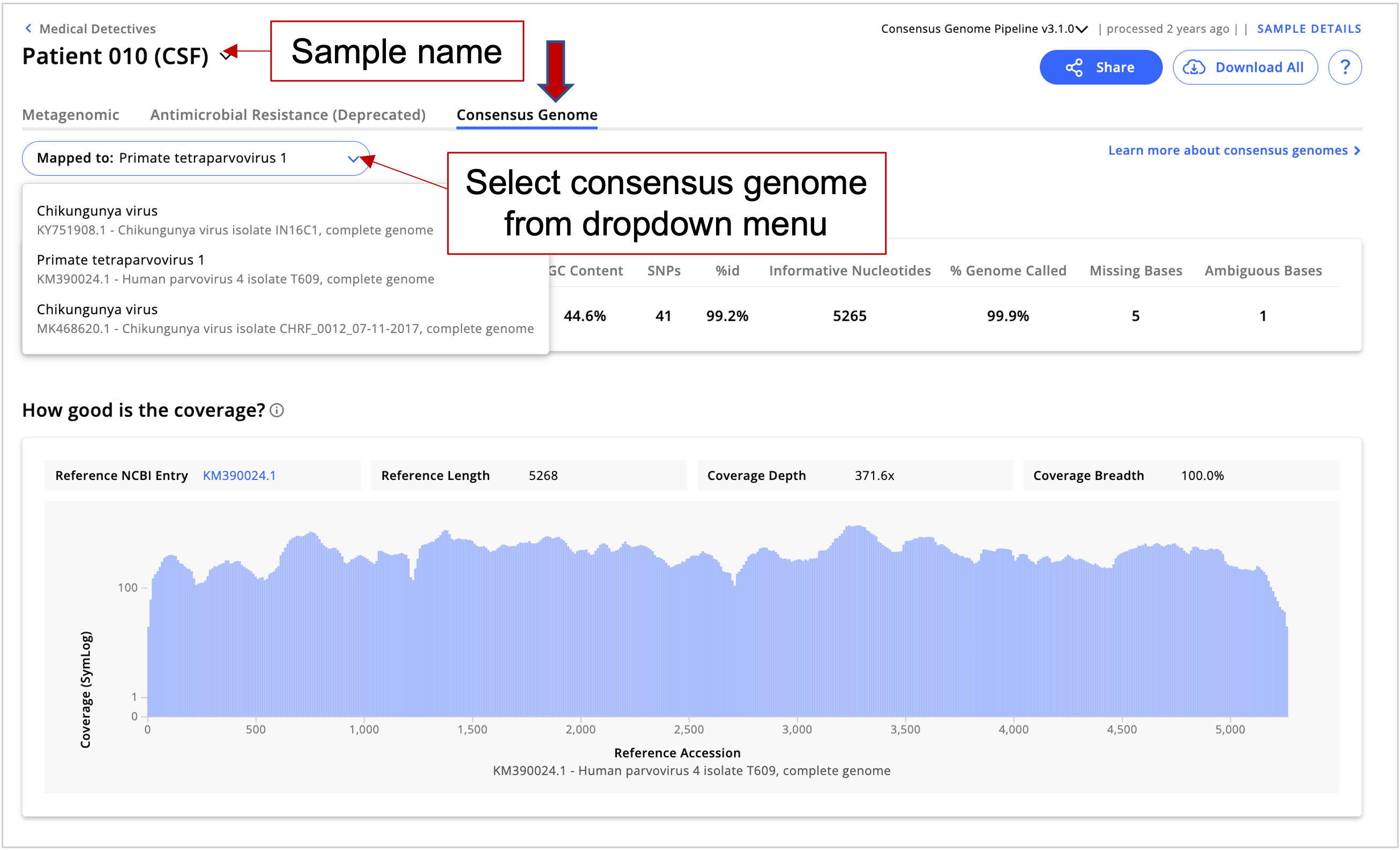
Task: Open the KM390024.1 NCBI reference link
Action: (240, 475)
